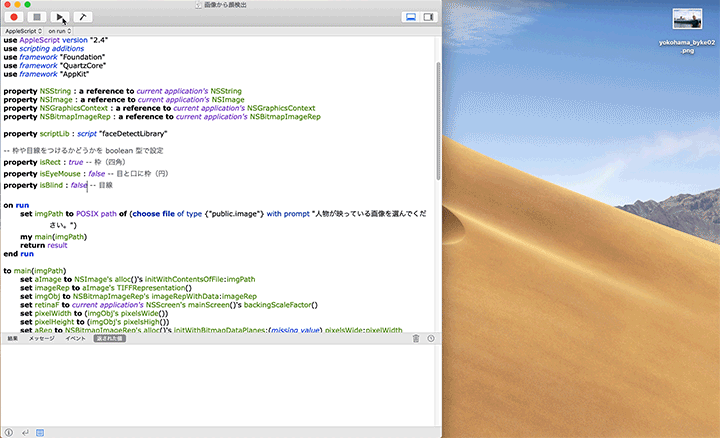The image size is (720, 438).
Task: Click the 'scripting additions' text
Action: [x=51, y=48]
